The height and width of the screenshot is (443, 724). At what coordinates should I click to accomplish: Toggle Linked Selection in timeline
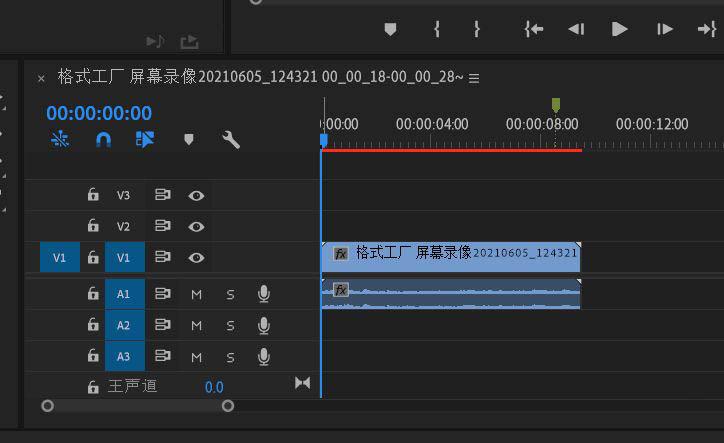145,140
